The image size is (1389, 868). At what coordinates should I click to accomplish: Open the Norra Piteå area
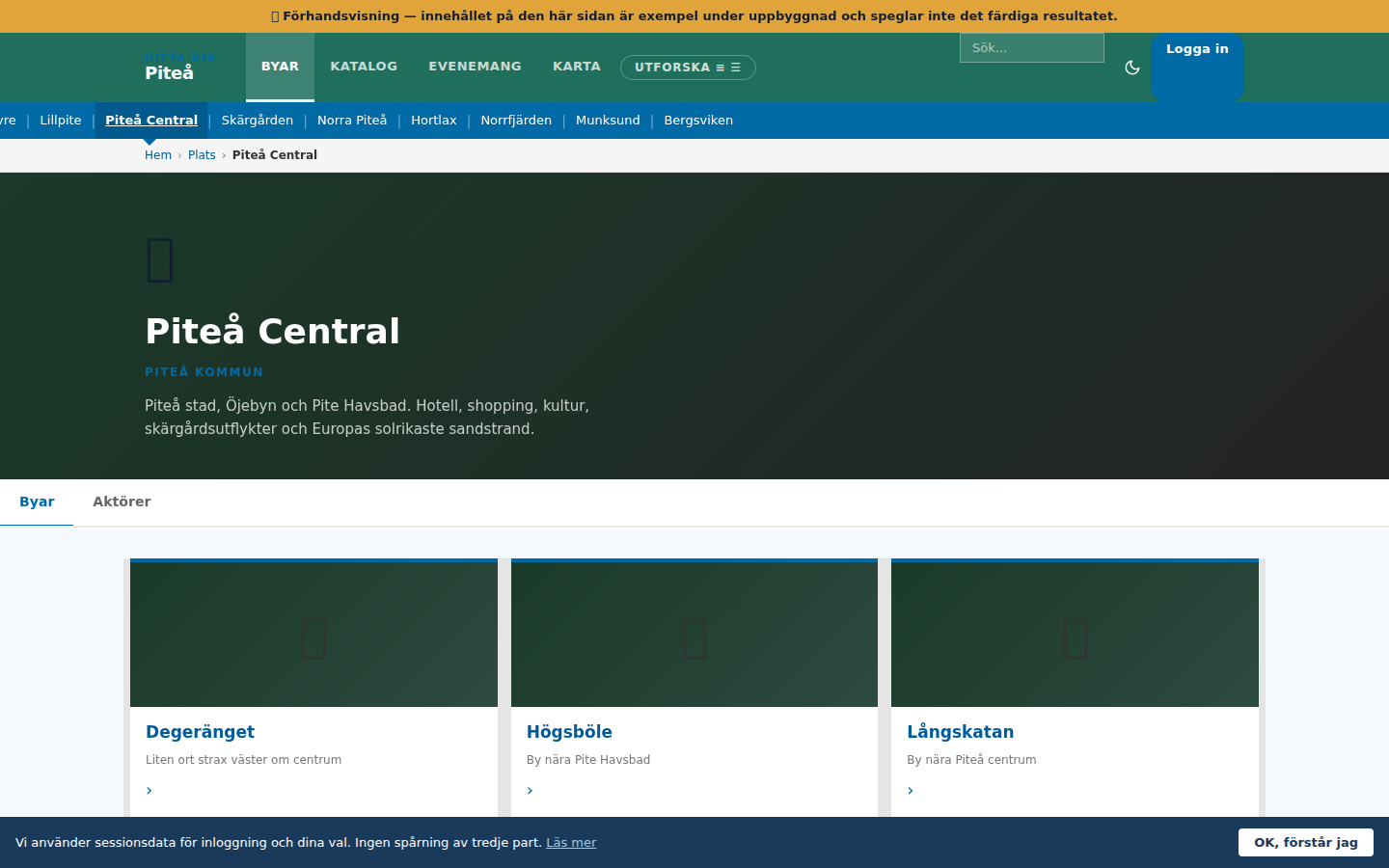point(352,121)
